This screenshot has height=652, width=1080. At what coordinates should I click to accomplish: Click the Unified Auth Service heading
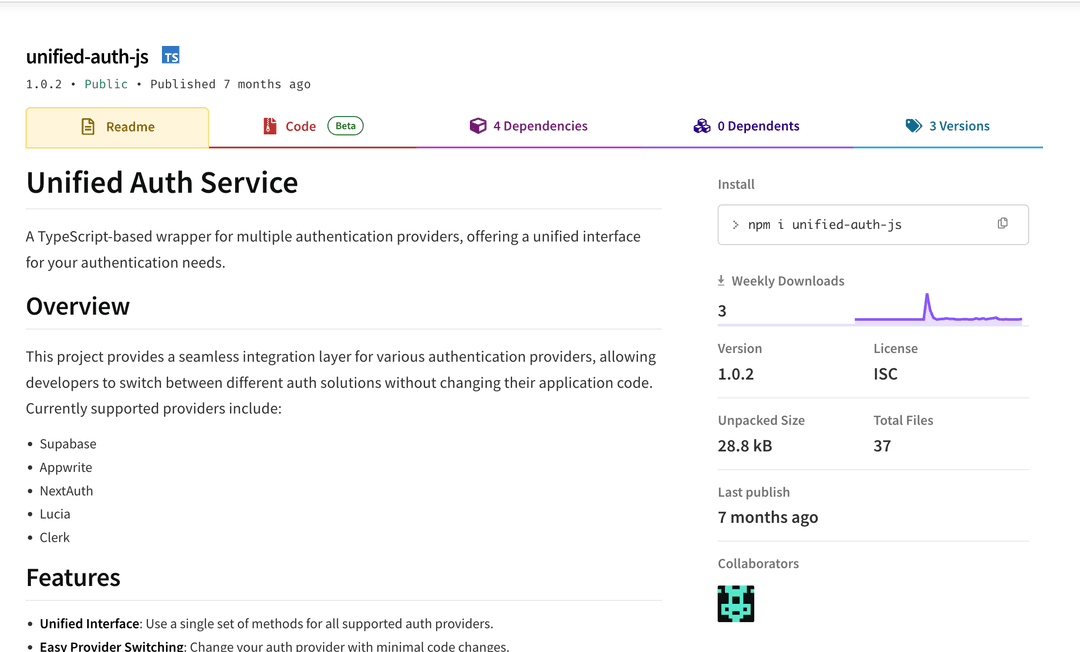coord(162,183)
